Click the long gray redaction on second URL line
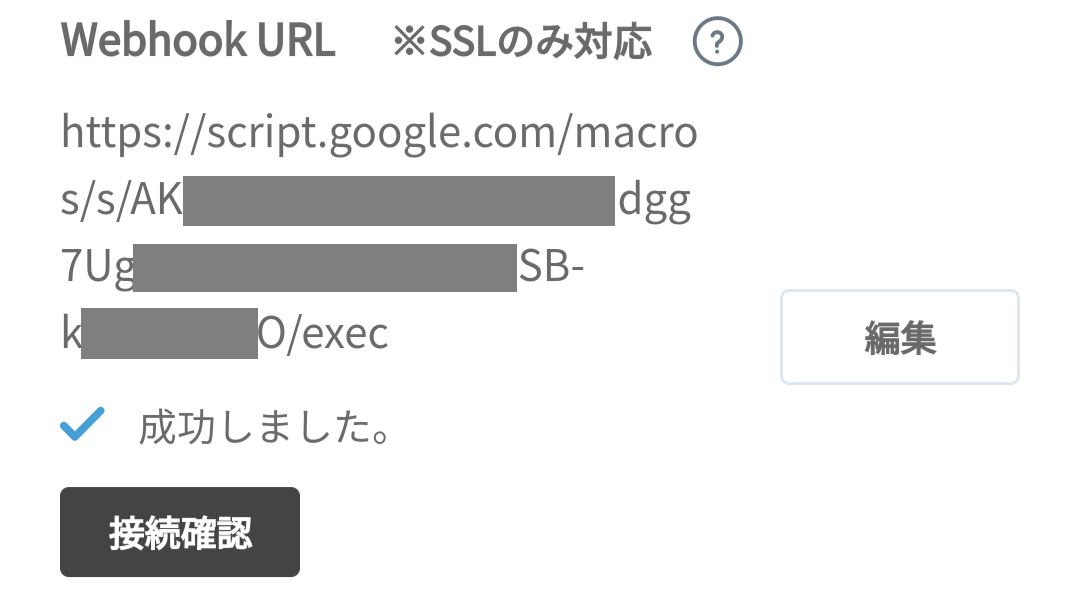 pyautogui.click(x=399, y=200)
